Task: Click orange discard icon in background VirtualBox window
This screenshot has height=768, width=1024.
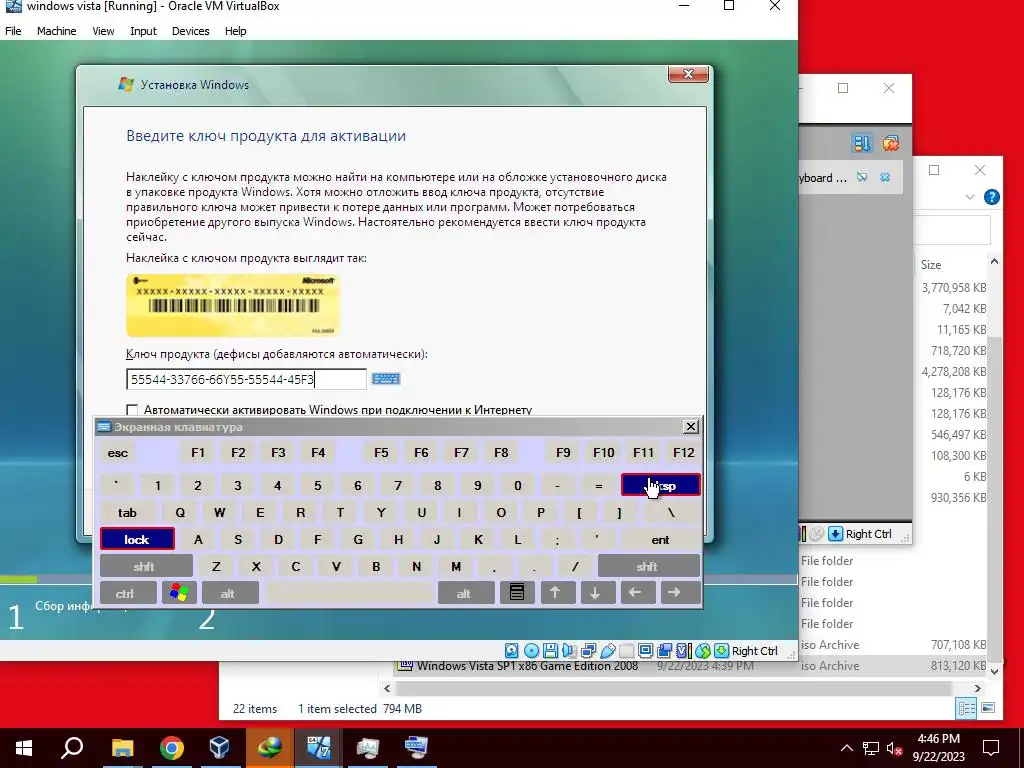Action: point(890,143)
